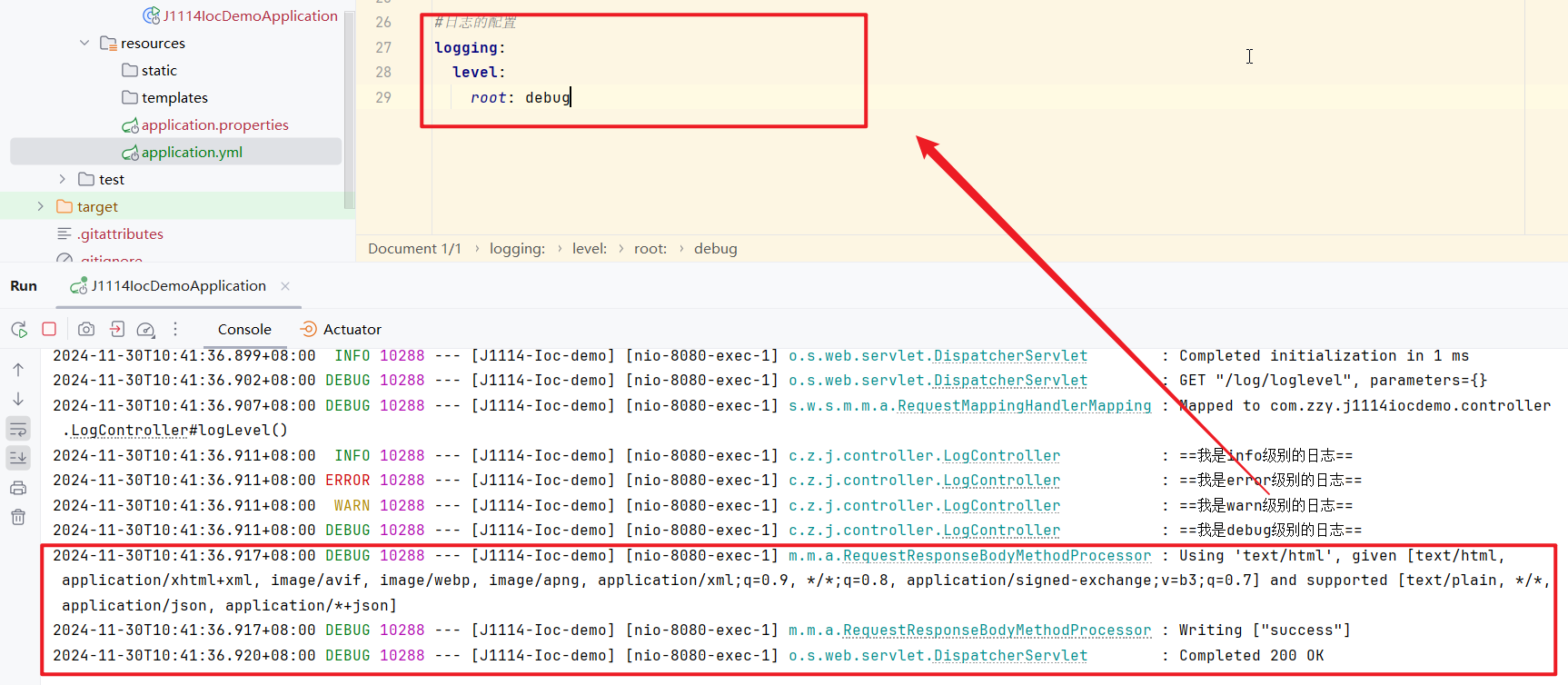The image size is (1568, 685).
Task: Click 'Document 1/1' breadcrumb
Action: (x=414, y=248)
